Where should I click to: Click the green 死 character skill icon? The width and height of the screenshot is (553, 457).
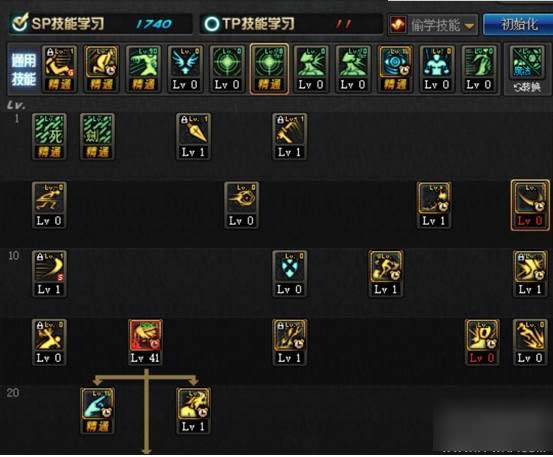49,136
